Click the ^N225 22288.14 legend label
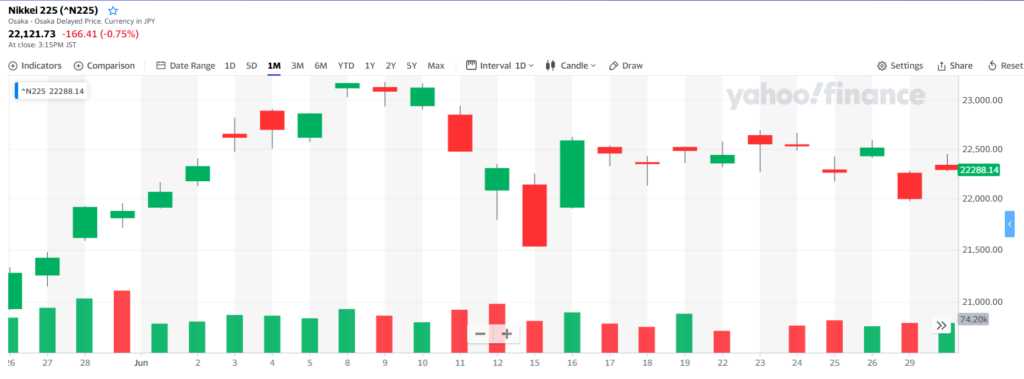Image resolution: width=1024 pixels, height=379 pixels. 52,91
